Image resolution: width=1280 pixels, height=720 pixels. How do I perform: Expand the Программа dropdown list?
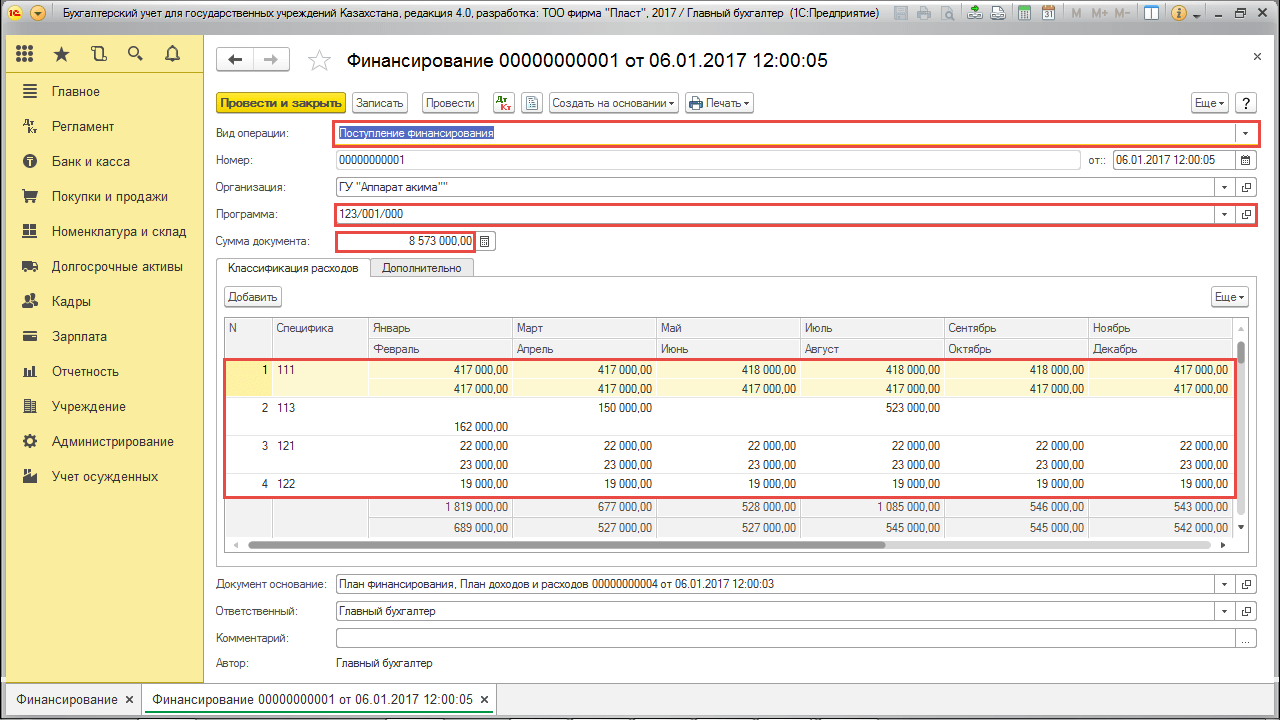click(x=1224, y=214)
